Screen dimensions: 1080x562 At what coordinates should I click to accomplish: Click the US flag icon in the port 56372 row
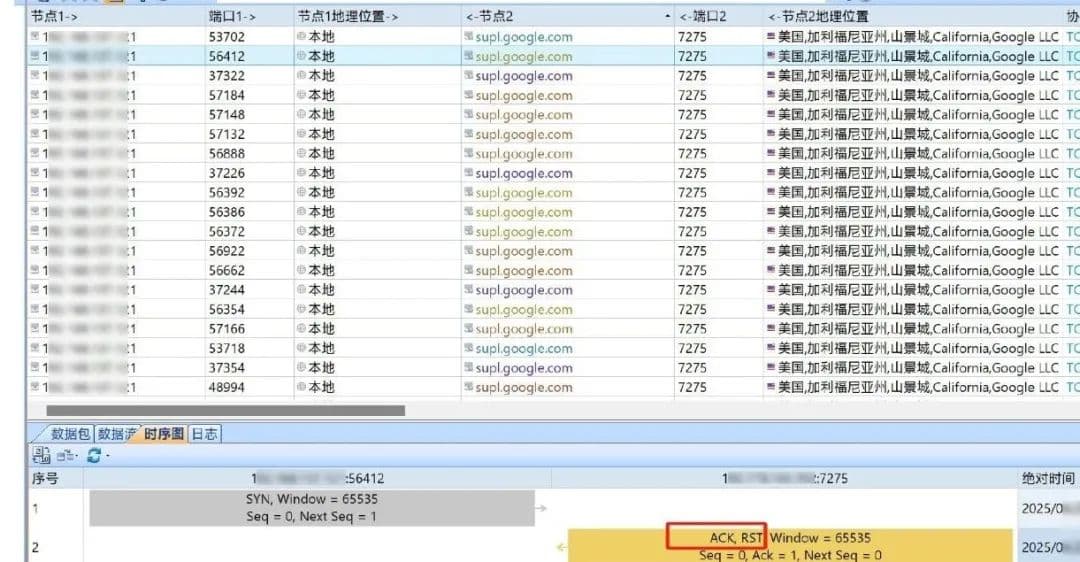(771, 231)
